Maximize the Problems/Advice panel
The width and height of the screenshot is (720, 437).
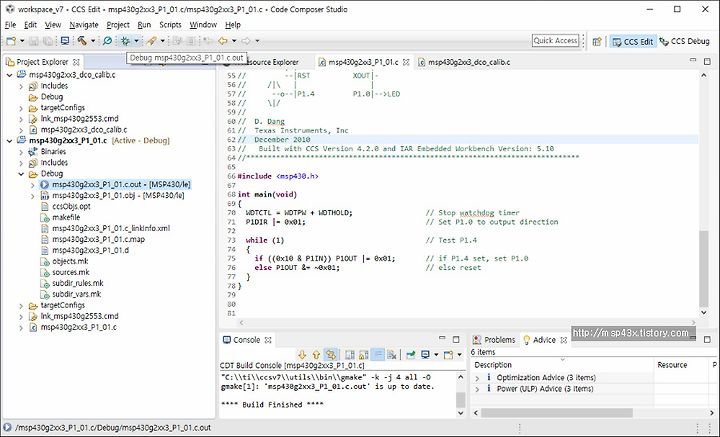pos(707,339)
